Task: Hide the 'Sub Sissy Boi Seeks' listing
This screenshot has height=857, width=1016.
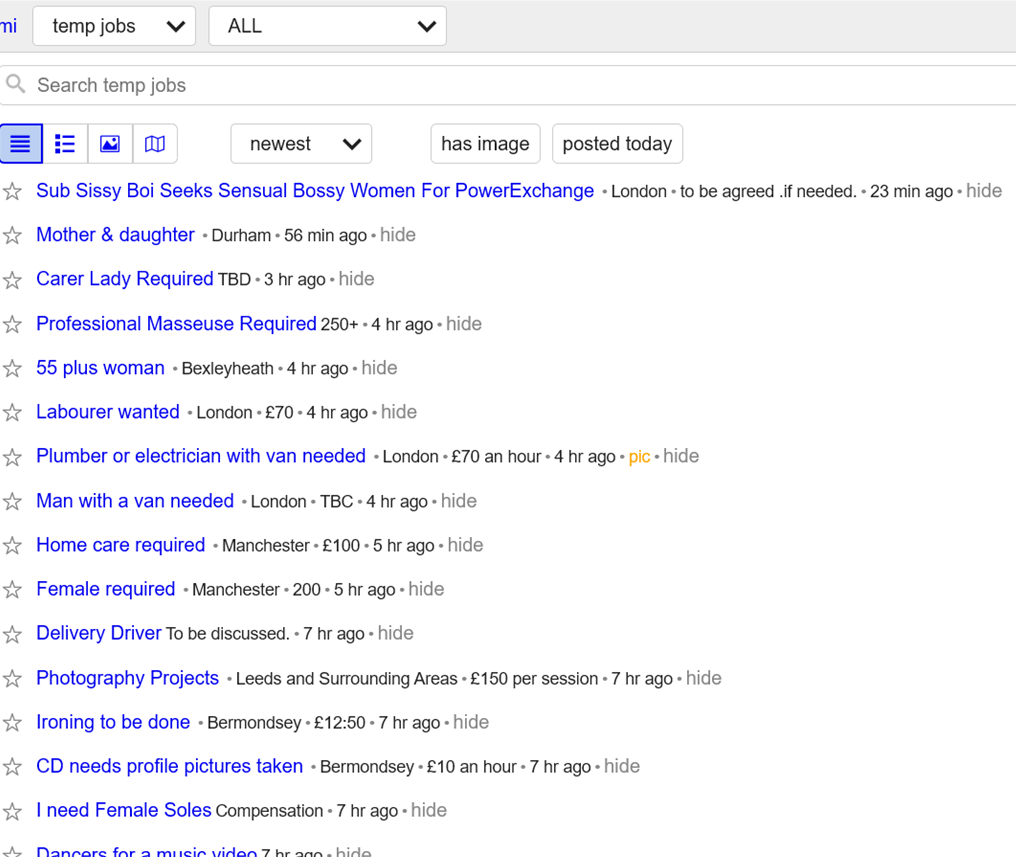Action: coord(984,190)
